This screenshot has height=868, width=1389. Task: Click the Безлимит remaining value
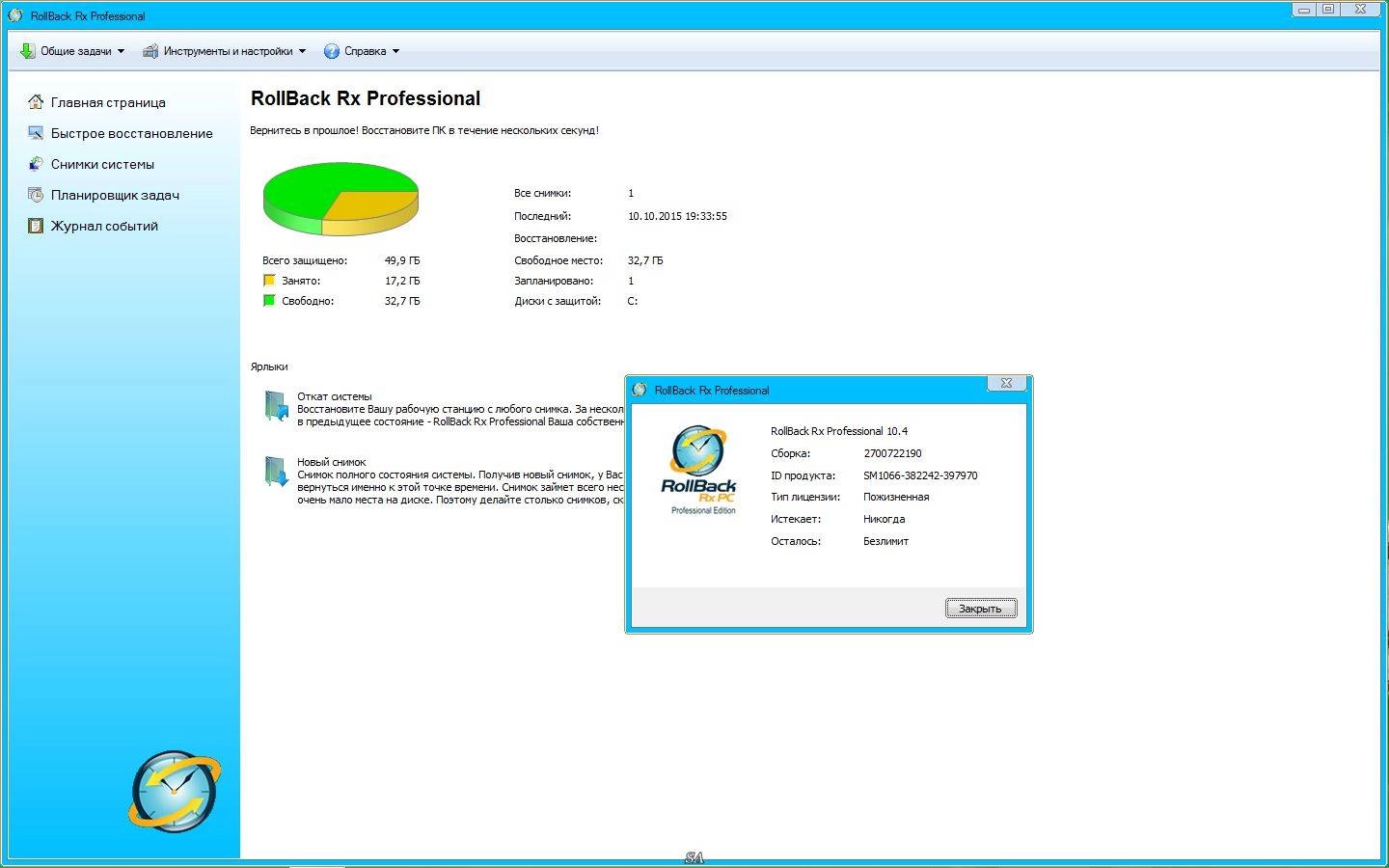(x=885, y=541)
